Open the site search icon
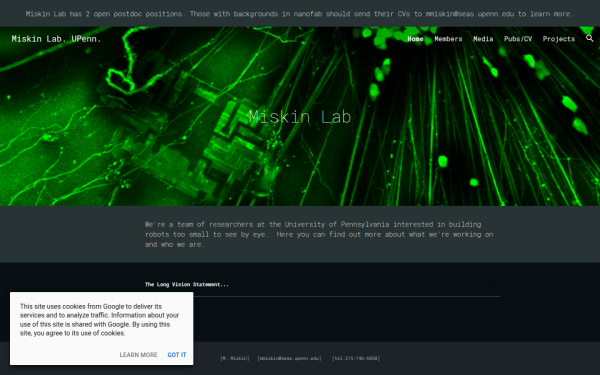Screen dimensions: 600x375 589,38
